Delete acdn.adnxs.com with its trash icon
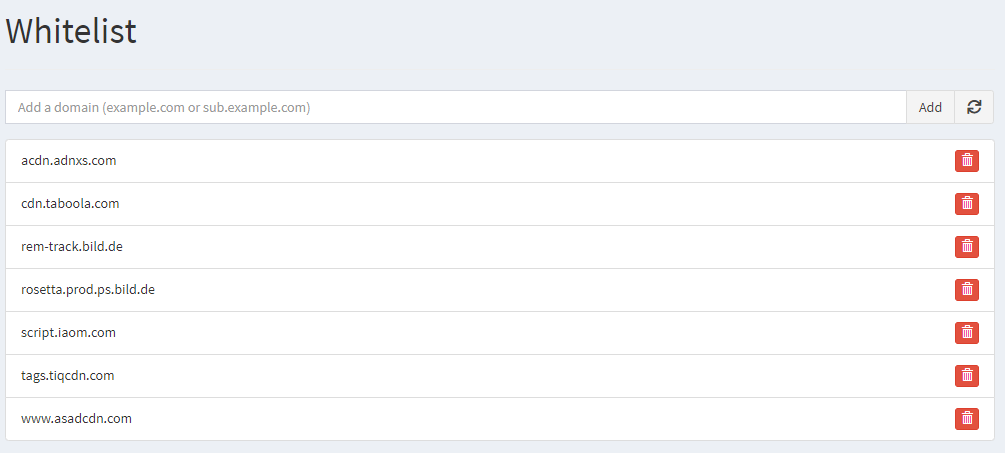The width and height of the screenshot is (1005, 453). point(967,161)
